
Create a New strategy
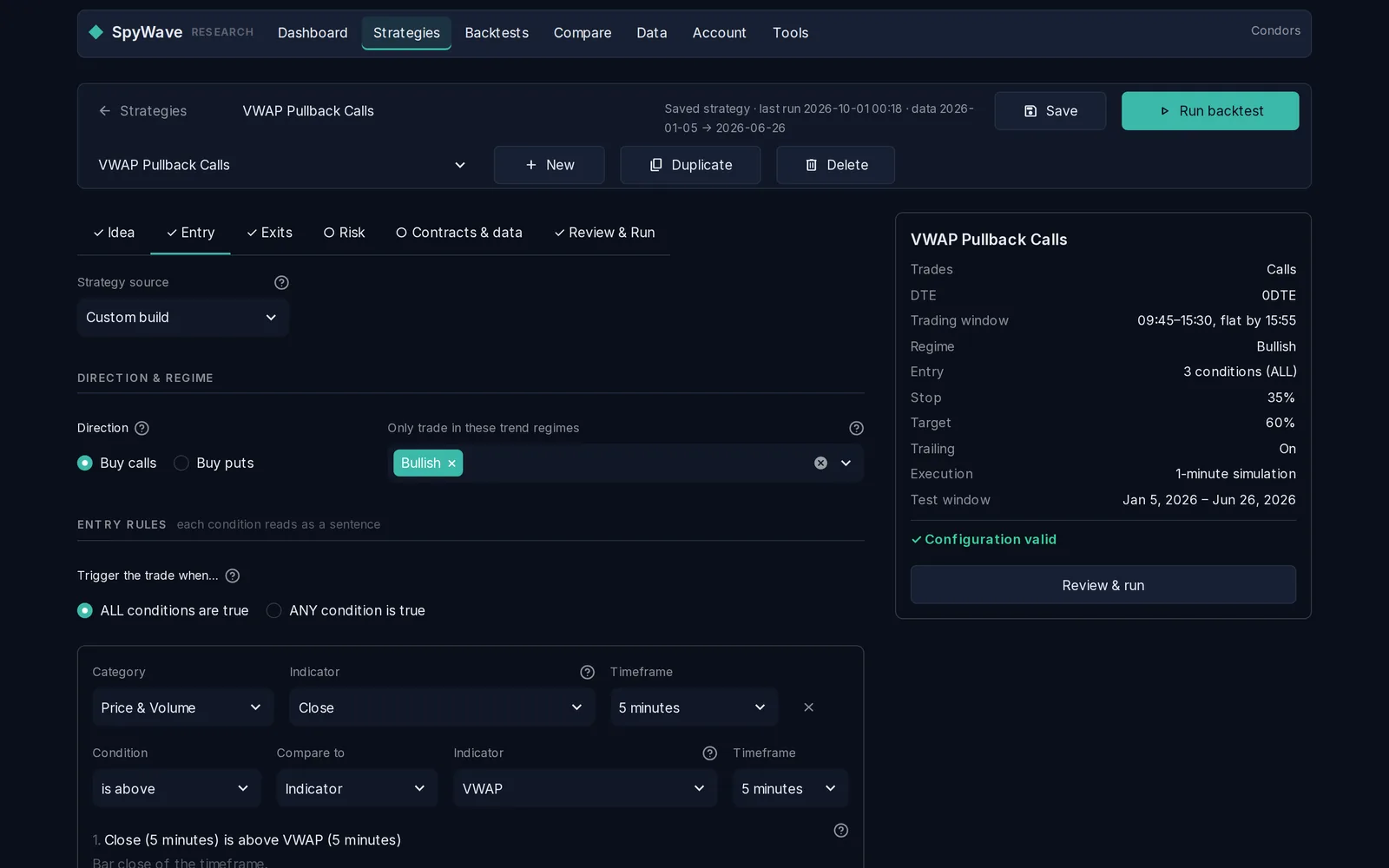click(x=550, y=165)
